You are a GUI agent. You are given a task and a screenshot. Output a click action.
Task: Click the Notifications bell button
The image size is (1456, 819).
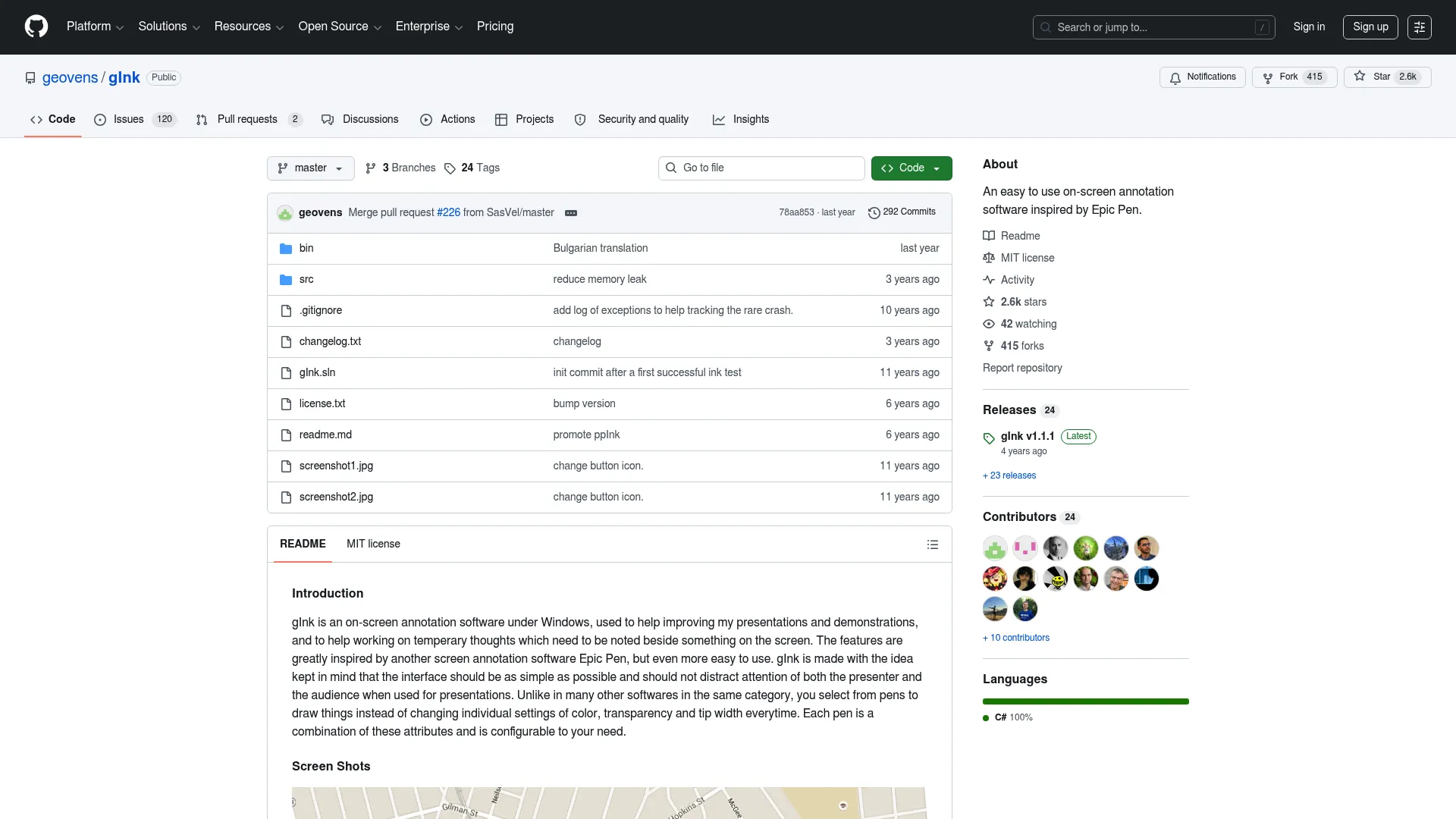(1202, 77)
